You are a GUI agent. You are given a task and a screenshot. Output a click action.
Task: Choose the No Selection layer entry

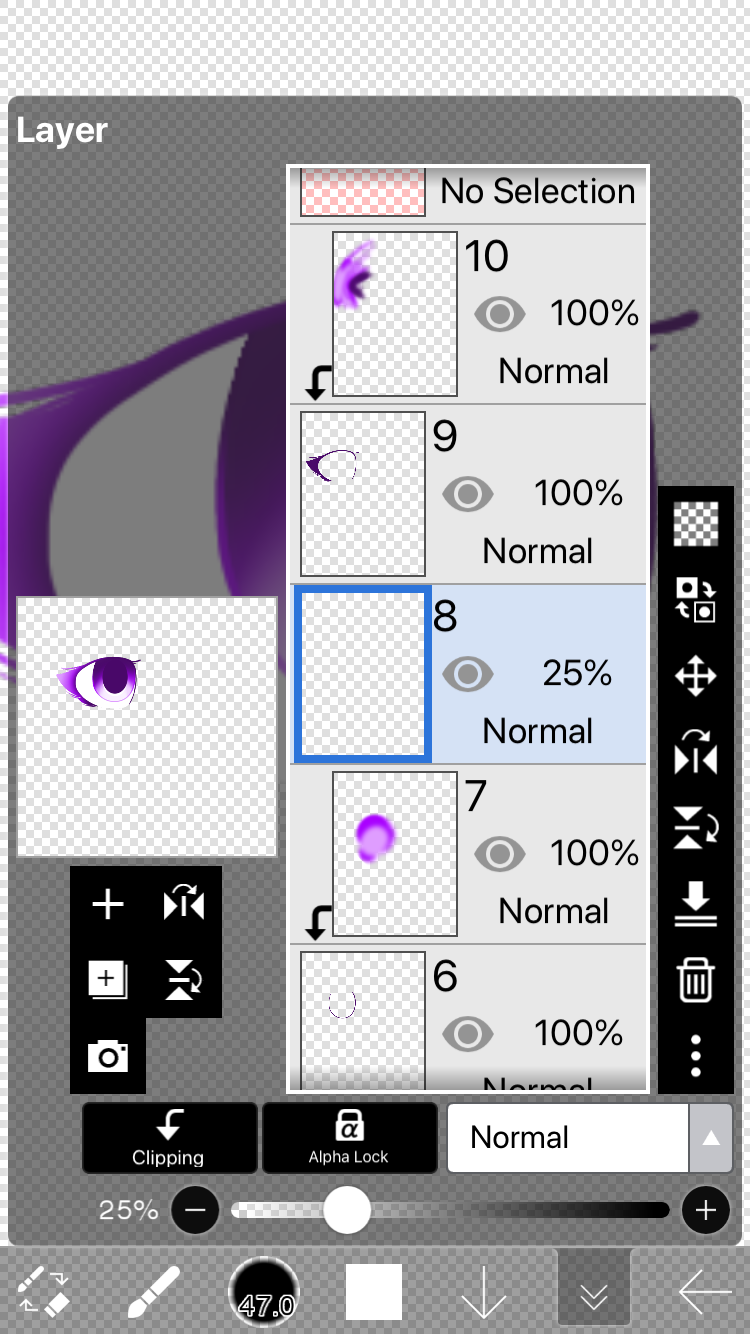(x=469, y=194)
